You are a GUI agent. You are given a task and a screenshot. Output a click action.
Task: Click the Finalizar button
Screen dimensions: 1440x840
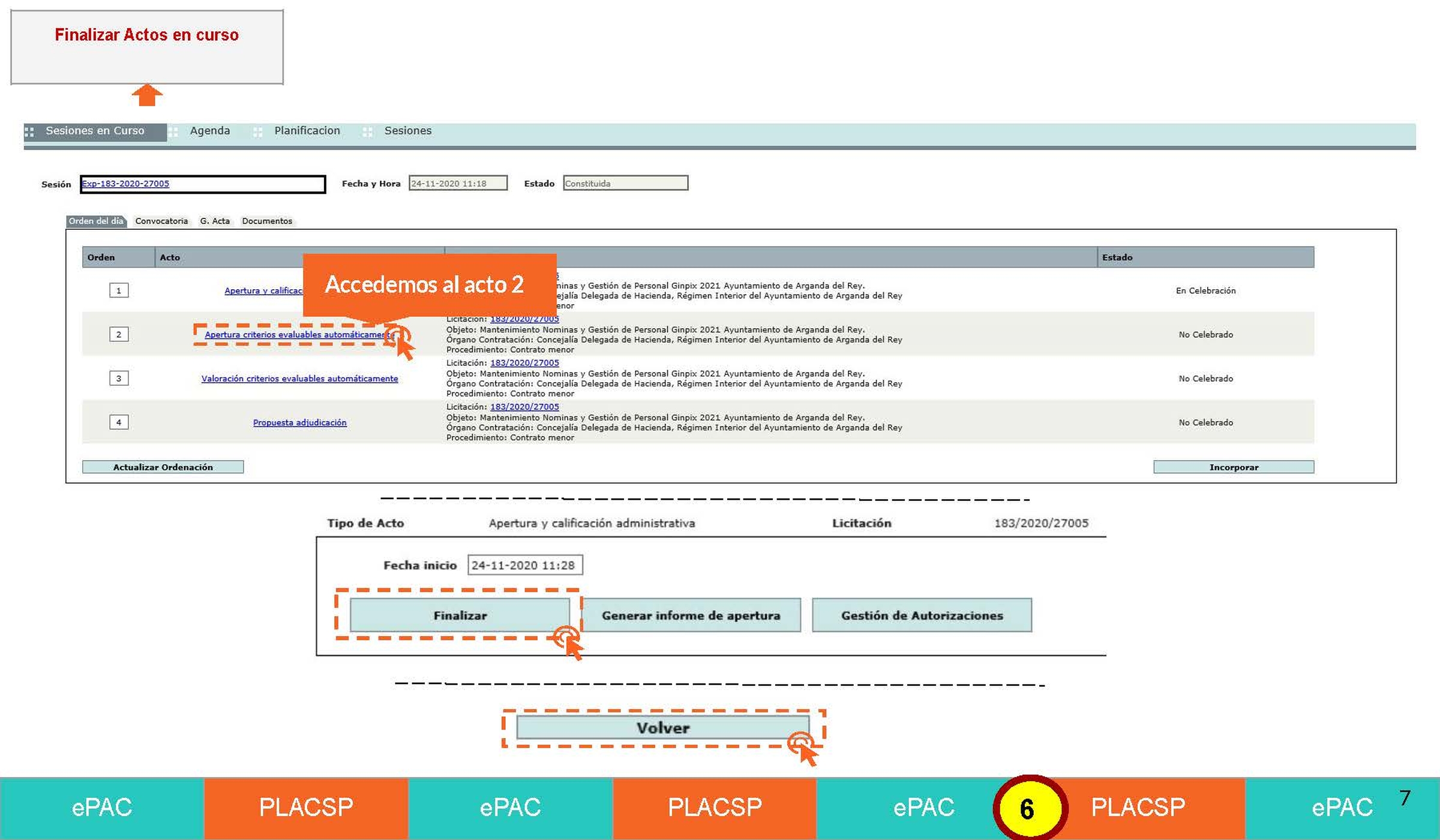click(x=460, y=615)
